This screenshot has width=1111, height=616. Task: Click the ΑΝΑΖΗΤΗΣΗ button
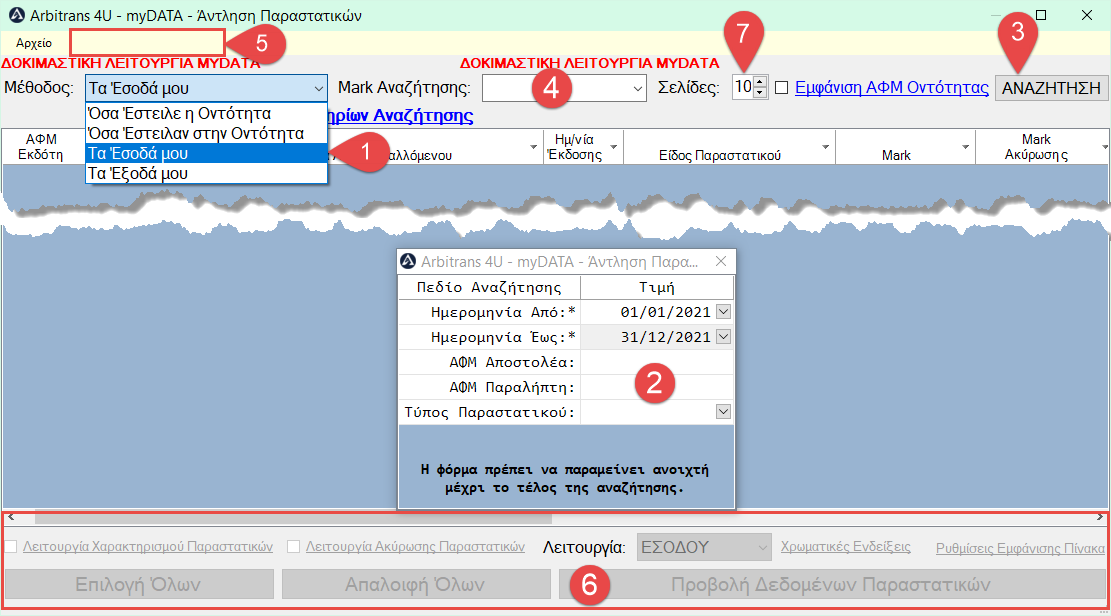click(1051, 88)
